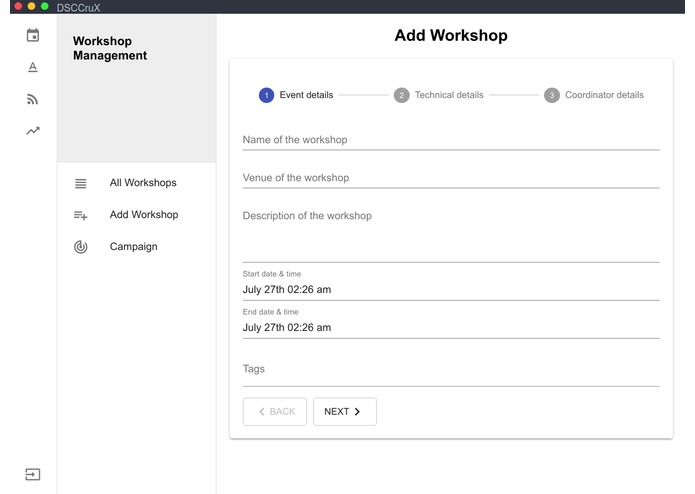This screenshot has height=494, width=695.
Task: Click the BACK button
Action: click(275, 412)
